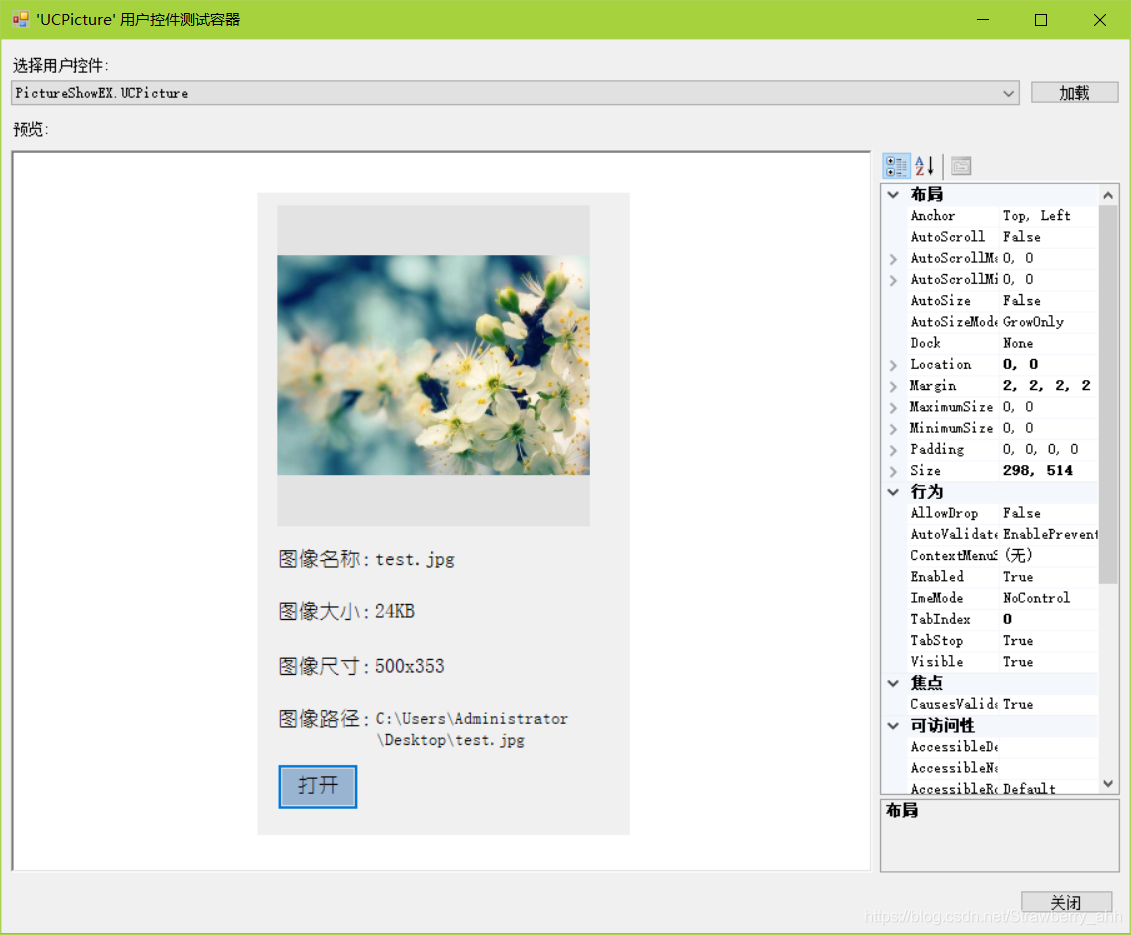Click the application icon in the title bar
The height and width of the screenshot is (935, 1131).
18,19
